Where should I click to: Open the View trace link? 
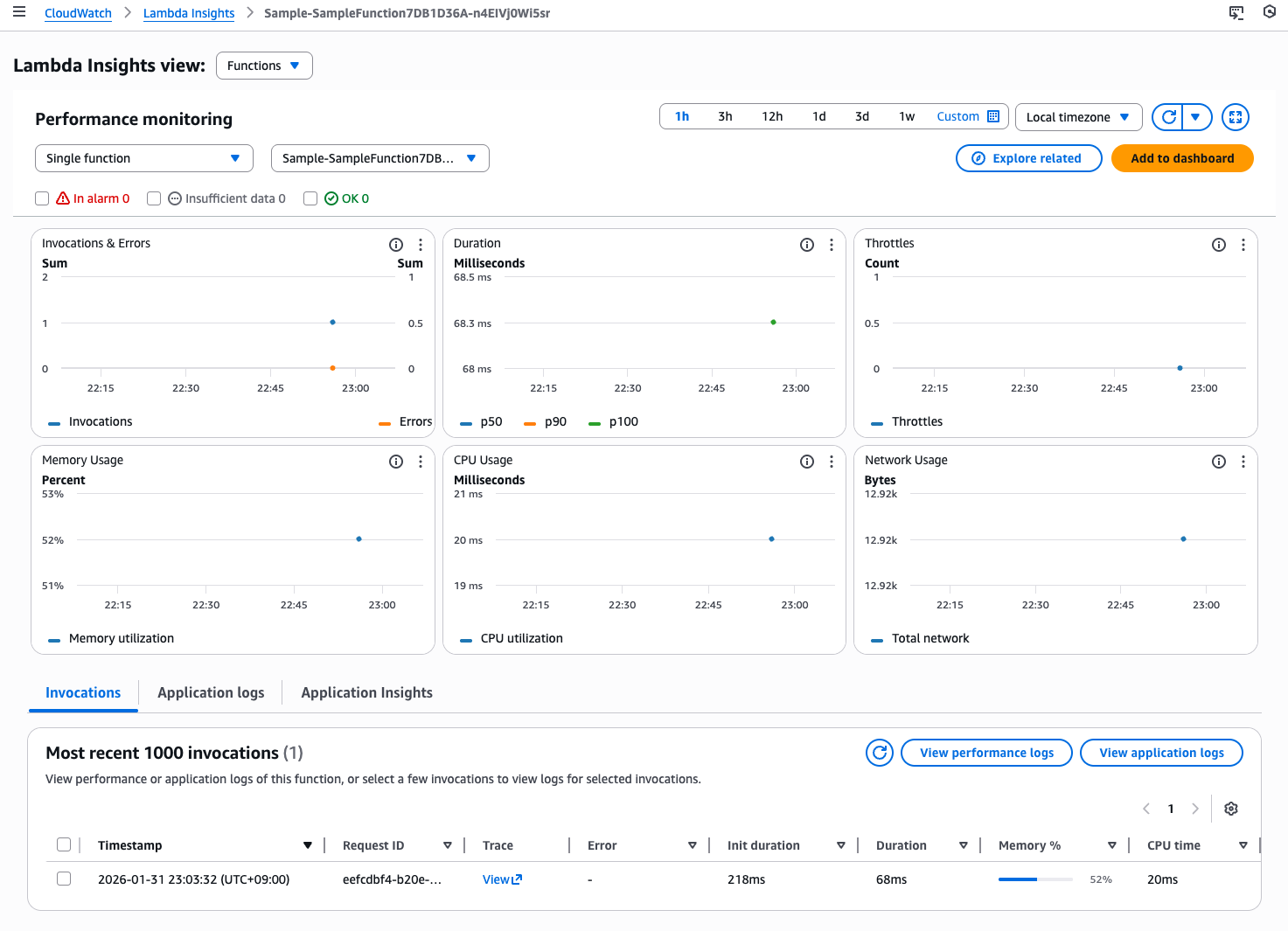pos(501,879)
